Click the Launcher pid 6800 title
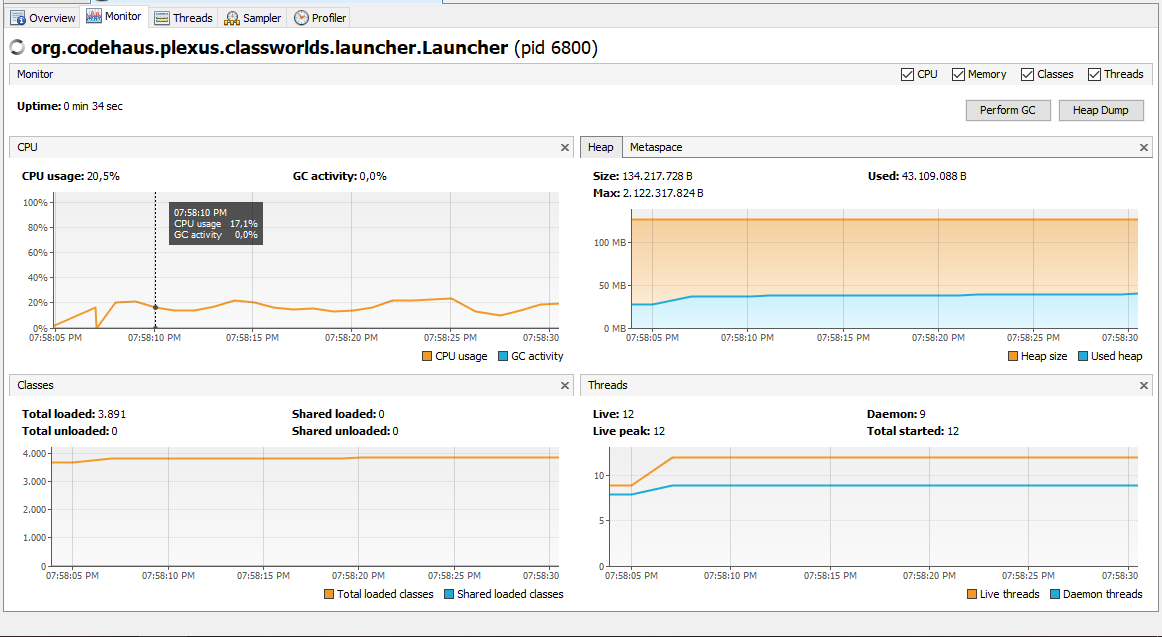 (314, 48)
